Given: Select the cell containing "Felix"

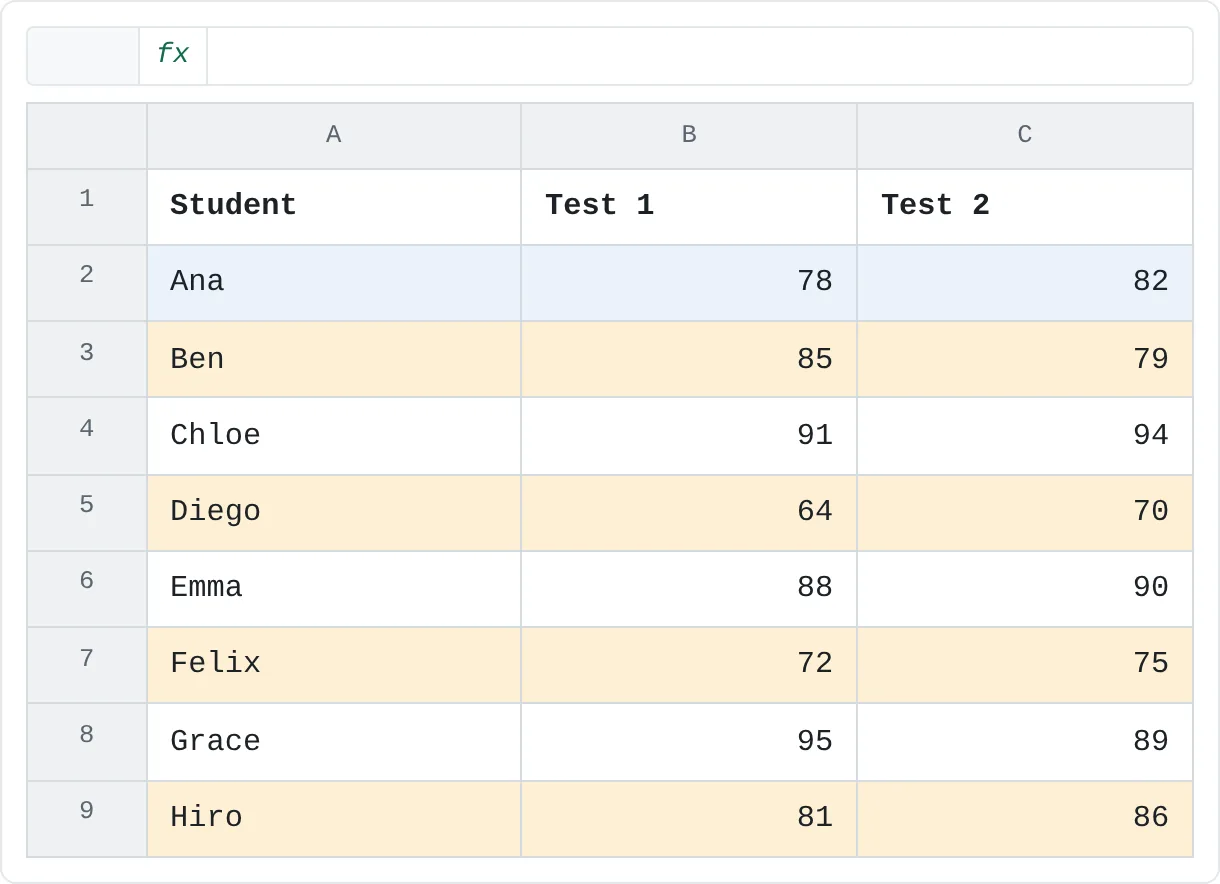Looking at the screenshot, I should tap(334, 665).
